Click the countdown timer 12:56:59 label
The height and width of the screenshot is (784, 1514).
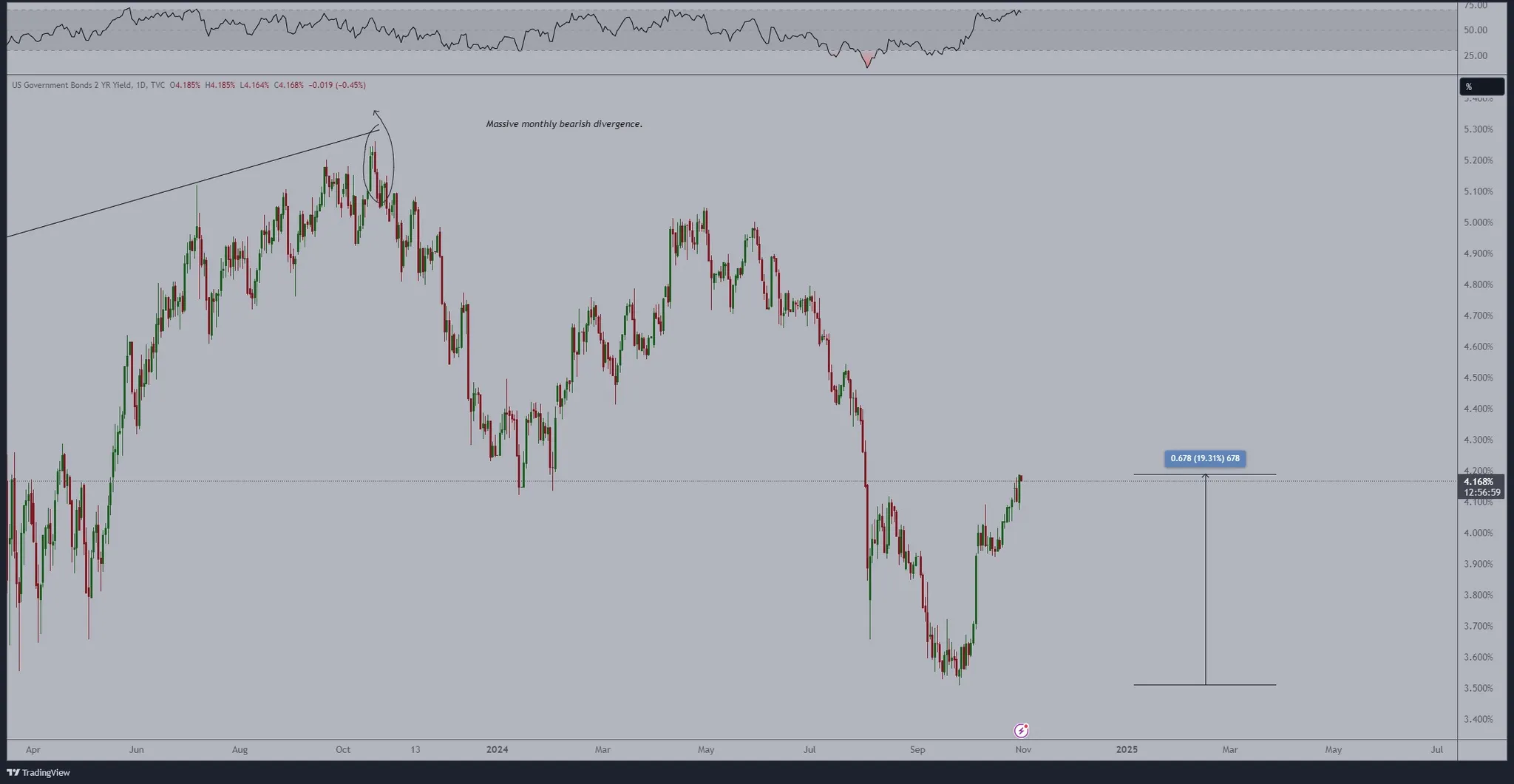[1481, 493]
